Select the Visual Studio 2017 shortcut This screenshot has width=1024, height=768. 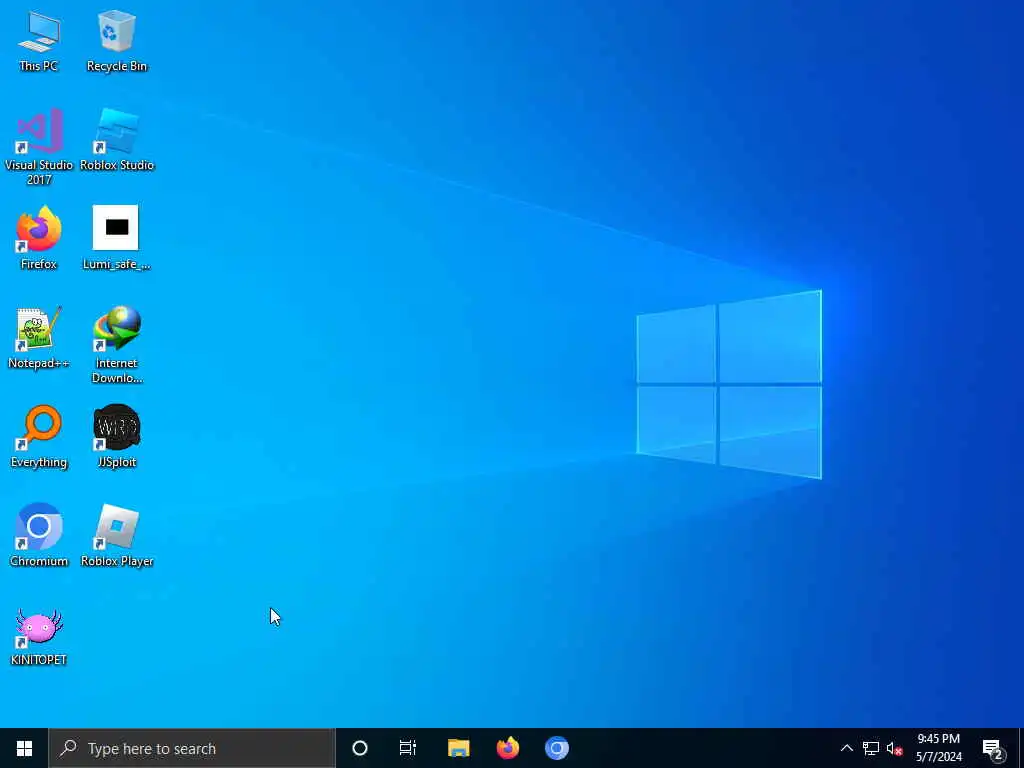click(x=39, y=147)
